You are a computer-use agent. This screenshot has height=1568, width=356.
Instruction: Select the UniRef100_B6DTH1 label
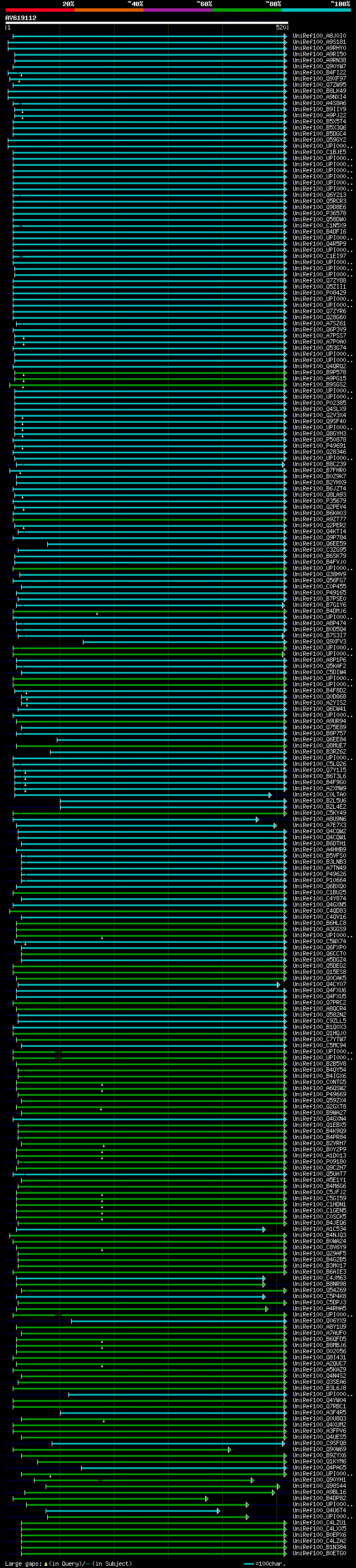[319, 843]
